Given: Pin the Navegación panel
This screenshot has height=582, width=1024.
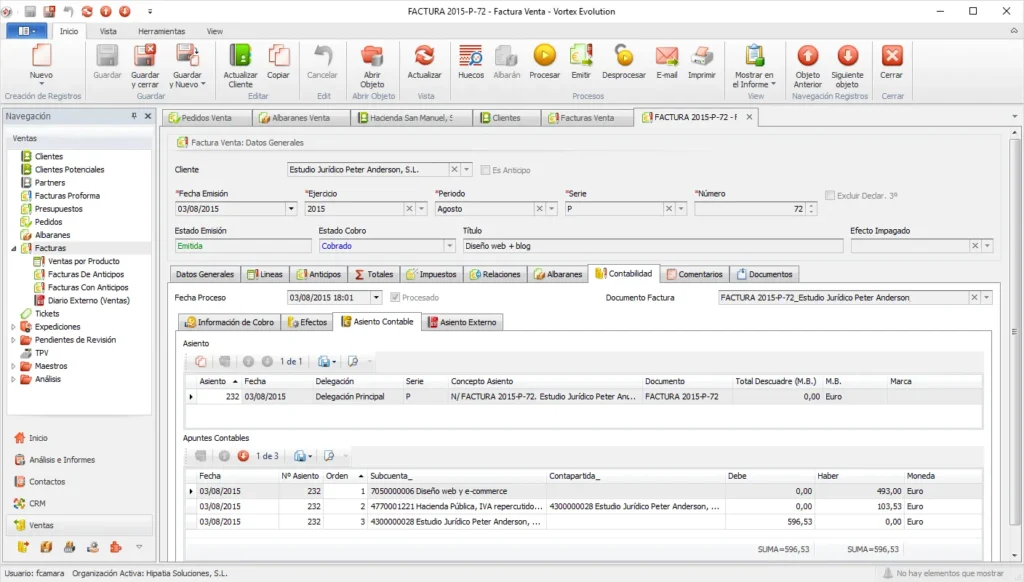Looking at the screenshot, I should (x=134, y=116).
